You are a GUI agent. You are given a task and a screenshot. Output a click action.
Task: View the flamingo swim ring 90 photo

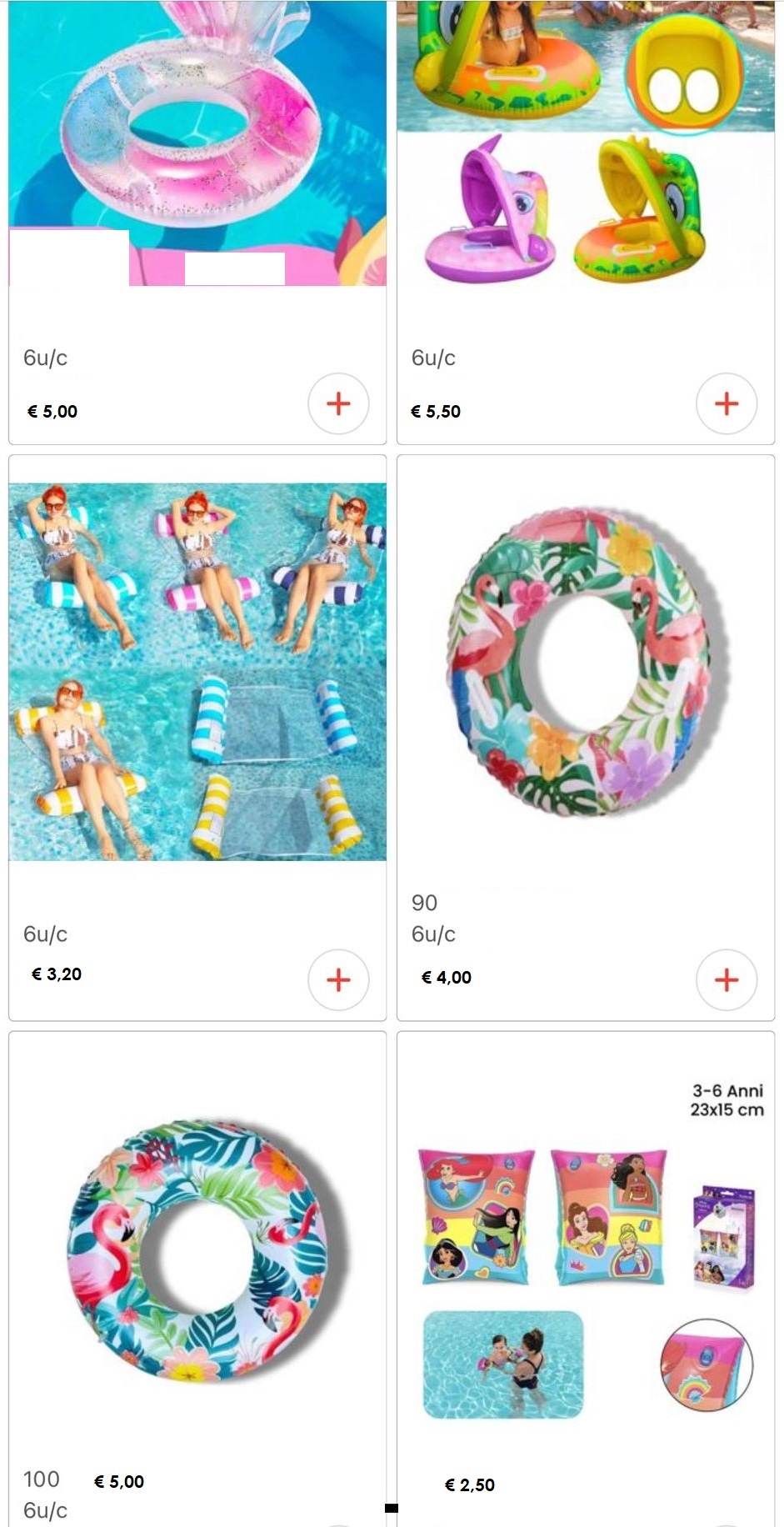click(x=586, y=663)
